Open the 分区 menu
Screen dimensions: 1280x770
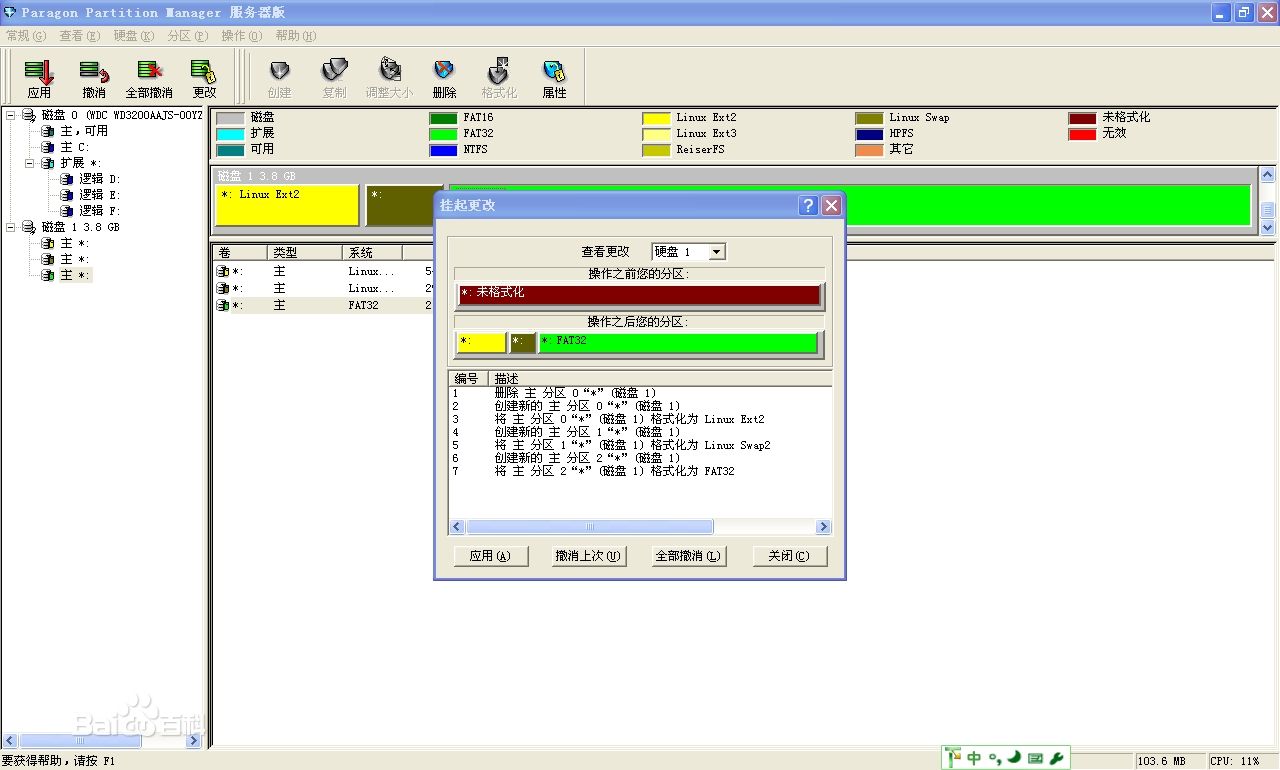tap(187, 36)
